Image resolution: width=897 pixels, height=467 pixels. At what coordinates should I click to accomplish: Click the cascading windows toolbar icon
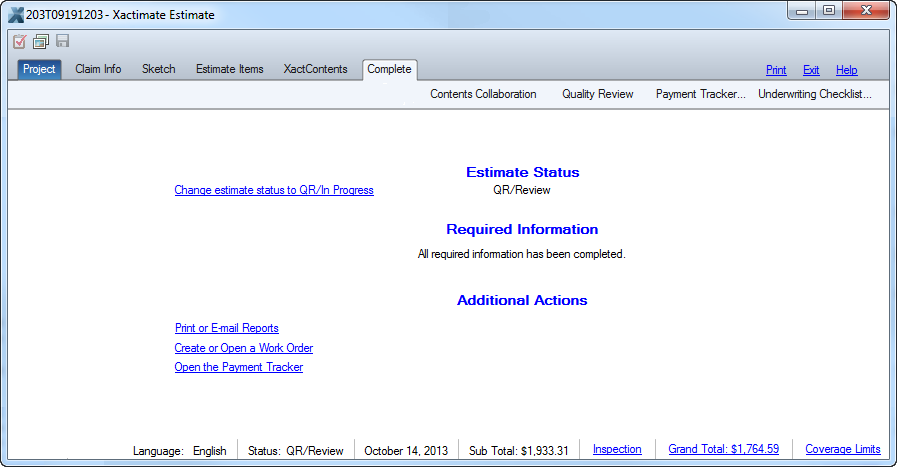tap(41, 41)
